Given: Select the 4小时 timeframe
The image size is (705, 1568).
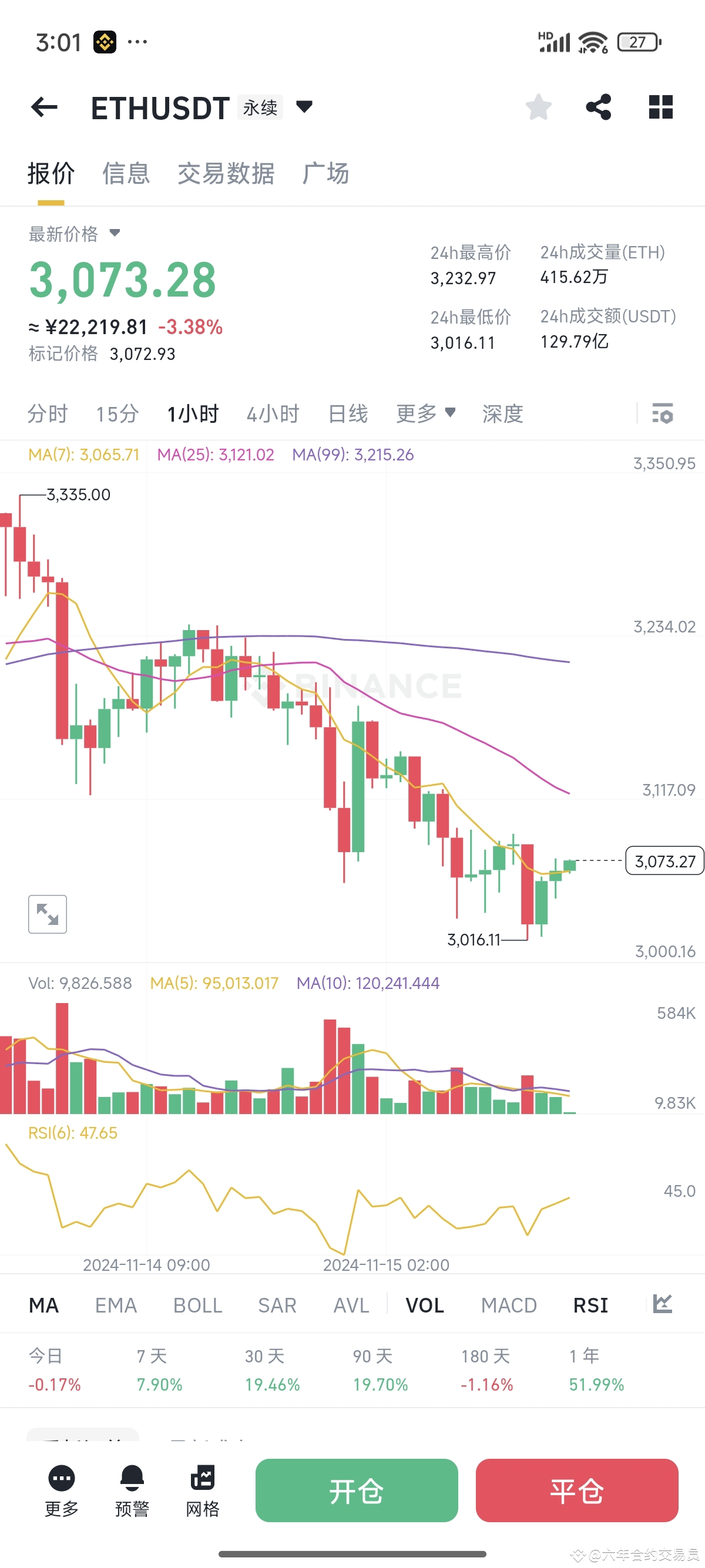Looking at the screenshot, I should [x=273, y=413].
